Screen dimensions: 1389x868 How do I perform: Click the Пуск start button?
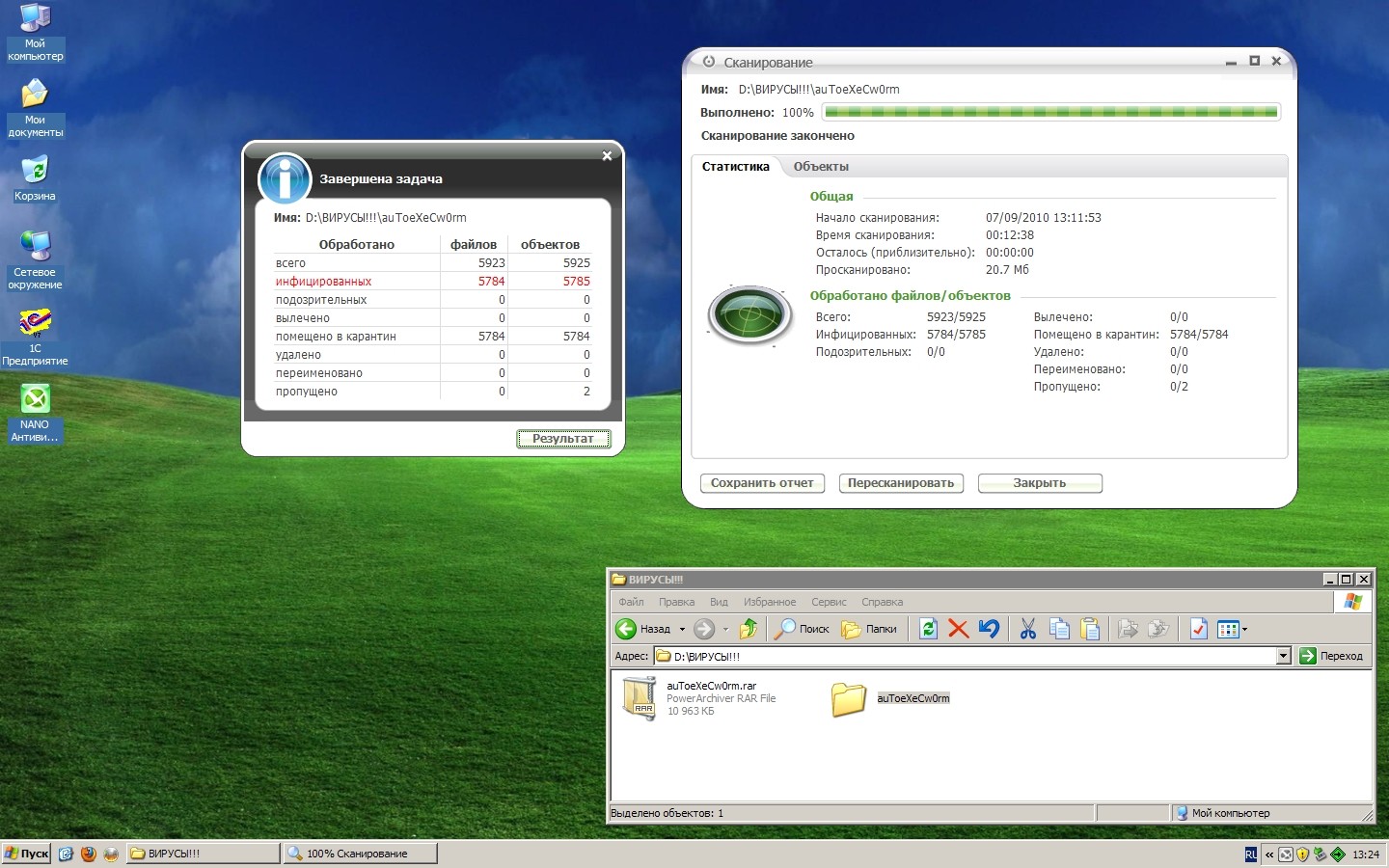pyautogui.click(x=27, y=854)
